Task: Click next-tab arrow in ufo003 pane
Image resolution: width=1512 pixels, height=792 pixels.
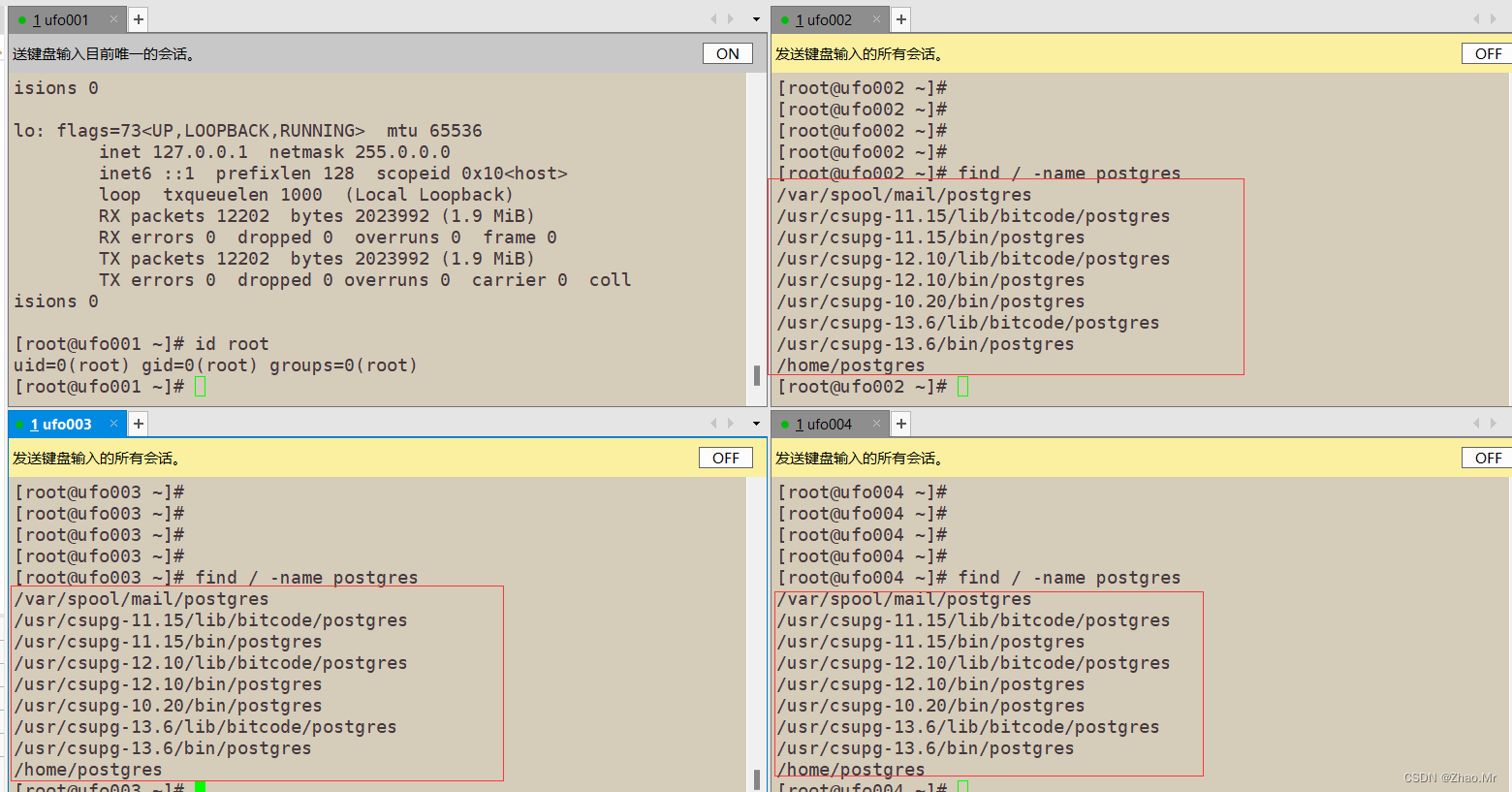Action: 731,424
